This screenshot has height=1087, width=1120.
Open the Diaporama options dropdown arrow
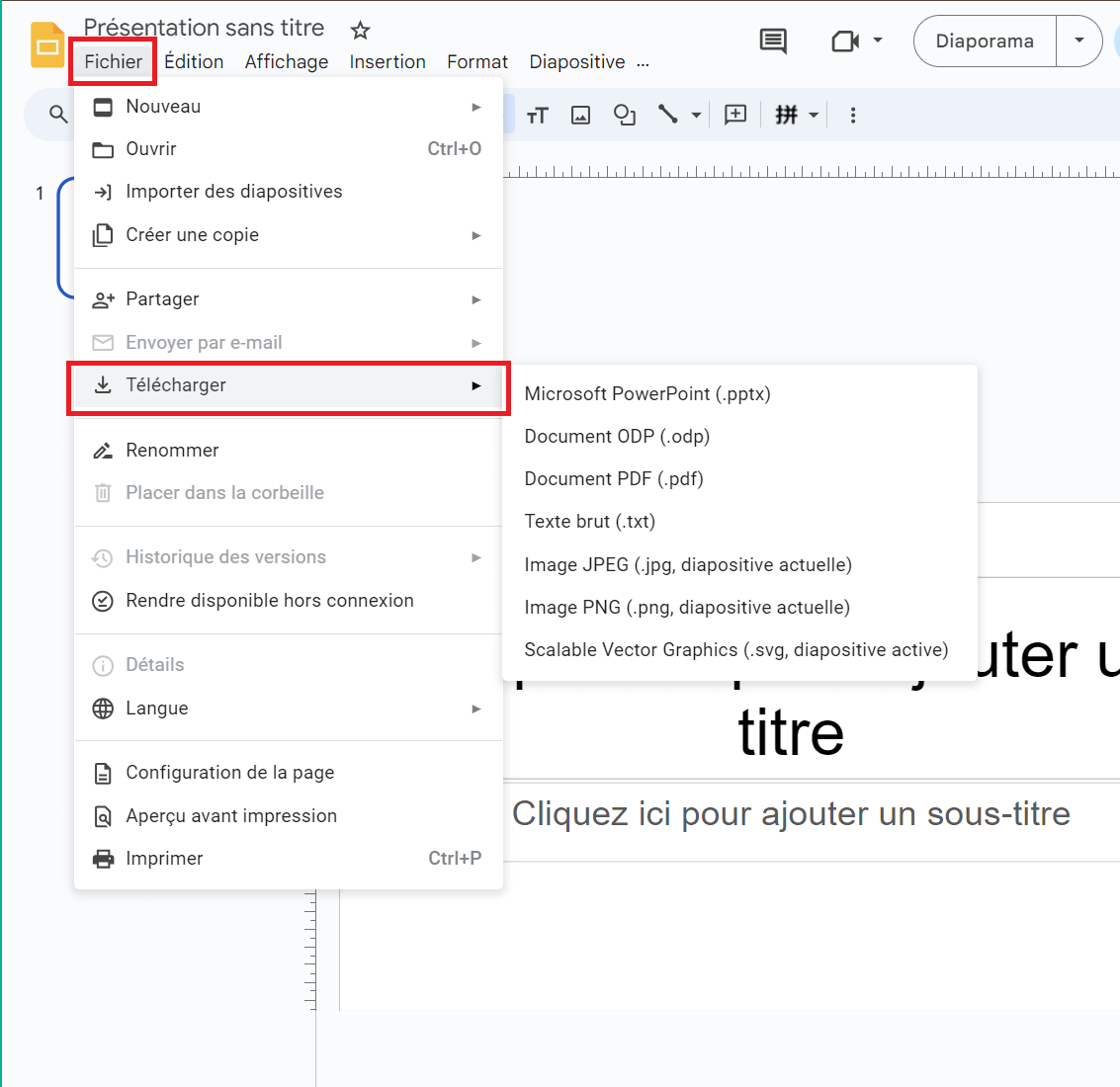coord(1079,41)
